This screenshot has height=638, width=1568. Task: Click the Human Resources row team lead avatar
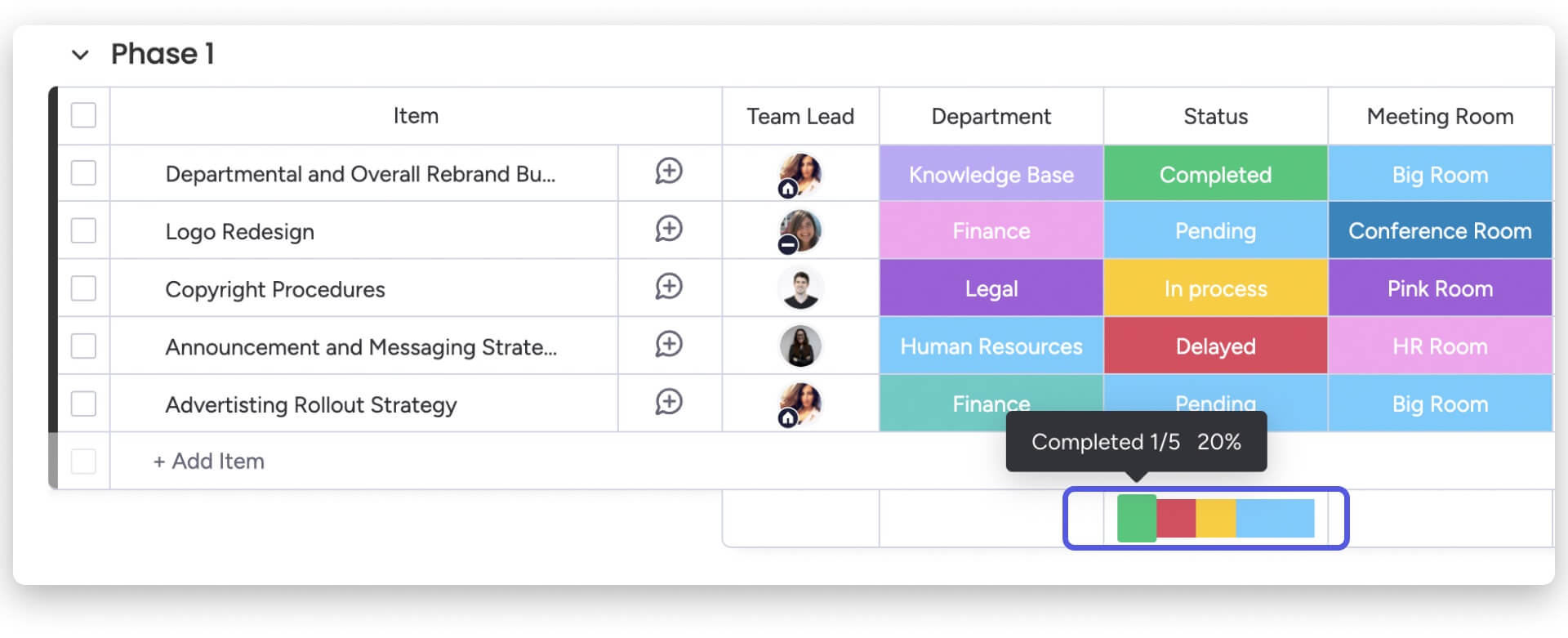click(800, 346)
